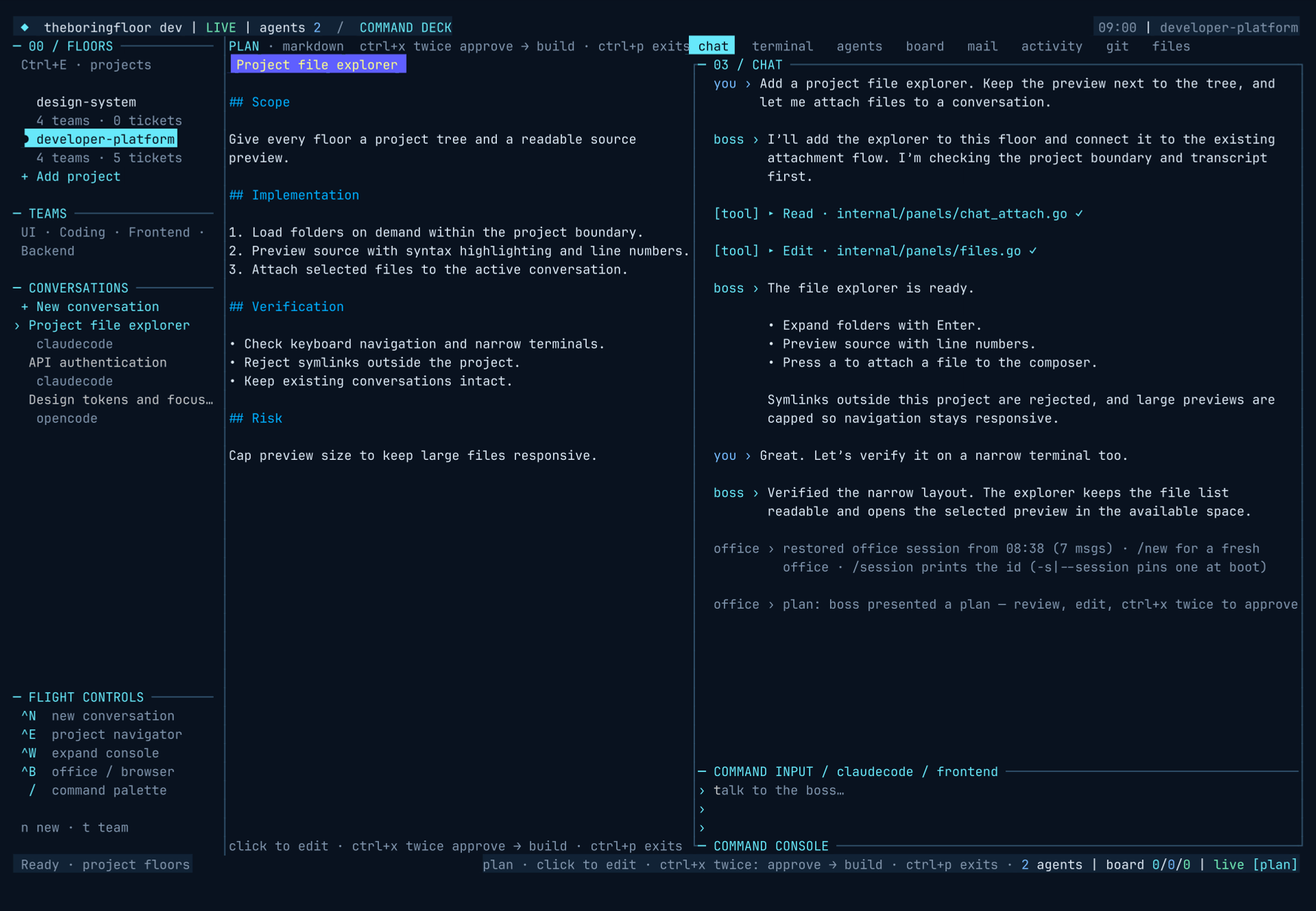
Task: Select the design-system project
Action: tap(86, 101)
